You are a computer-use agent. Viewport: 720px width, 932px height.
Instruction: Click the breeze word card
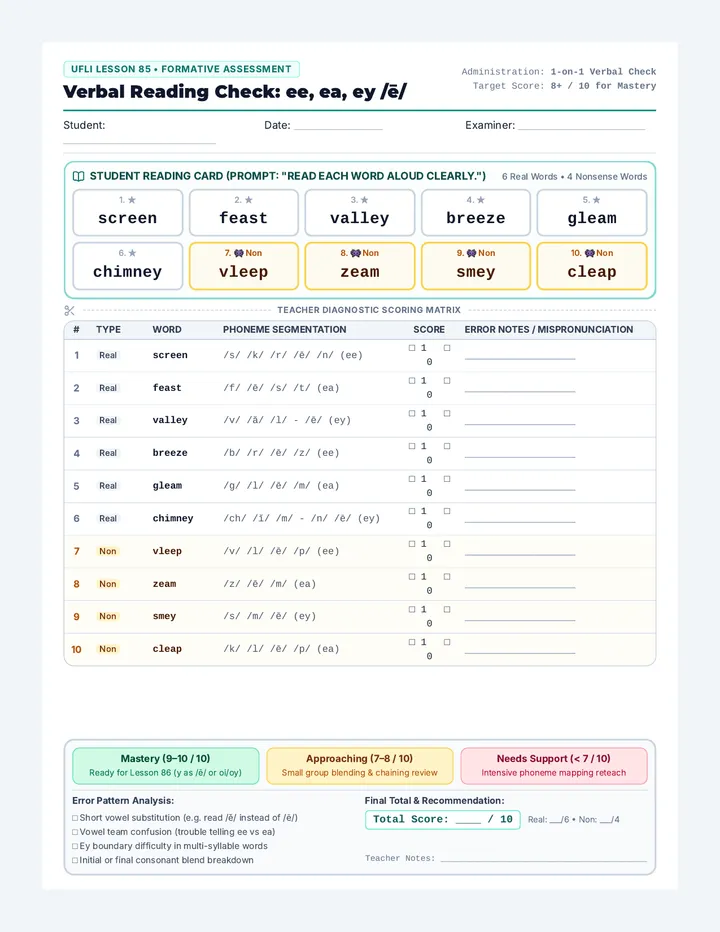pyautogui.click(x=476, y=213)
